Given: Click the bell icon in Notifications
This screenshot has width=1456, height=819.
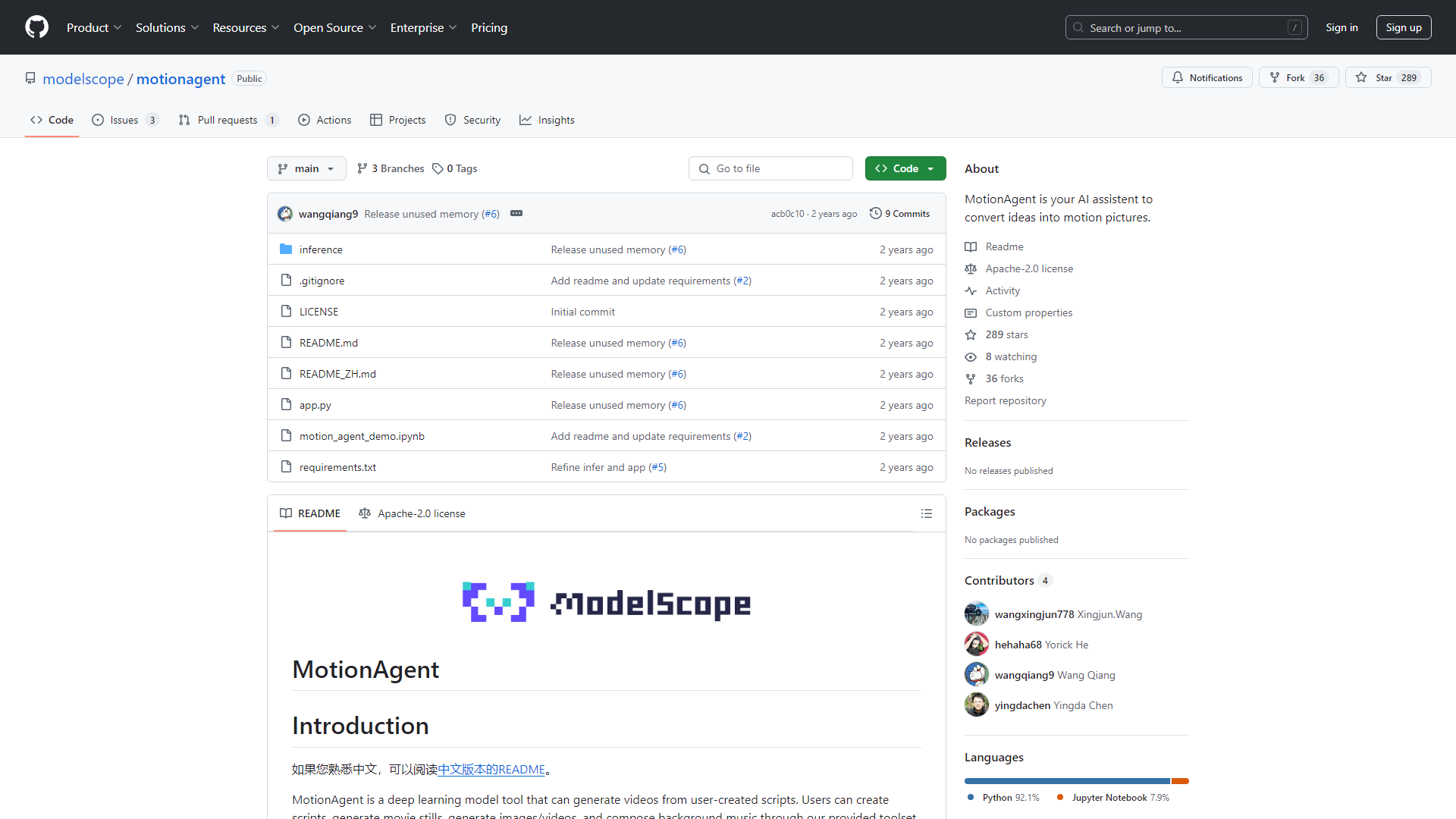Looking at the screenshot, I should tap(1177, 77).
